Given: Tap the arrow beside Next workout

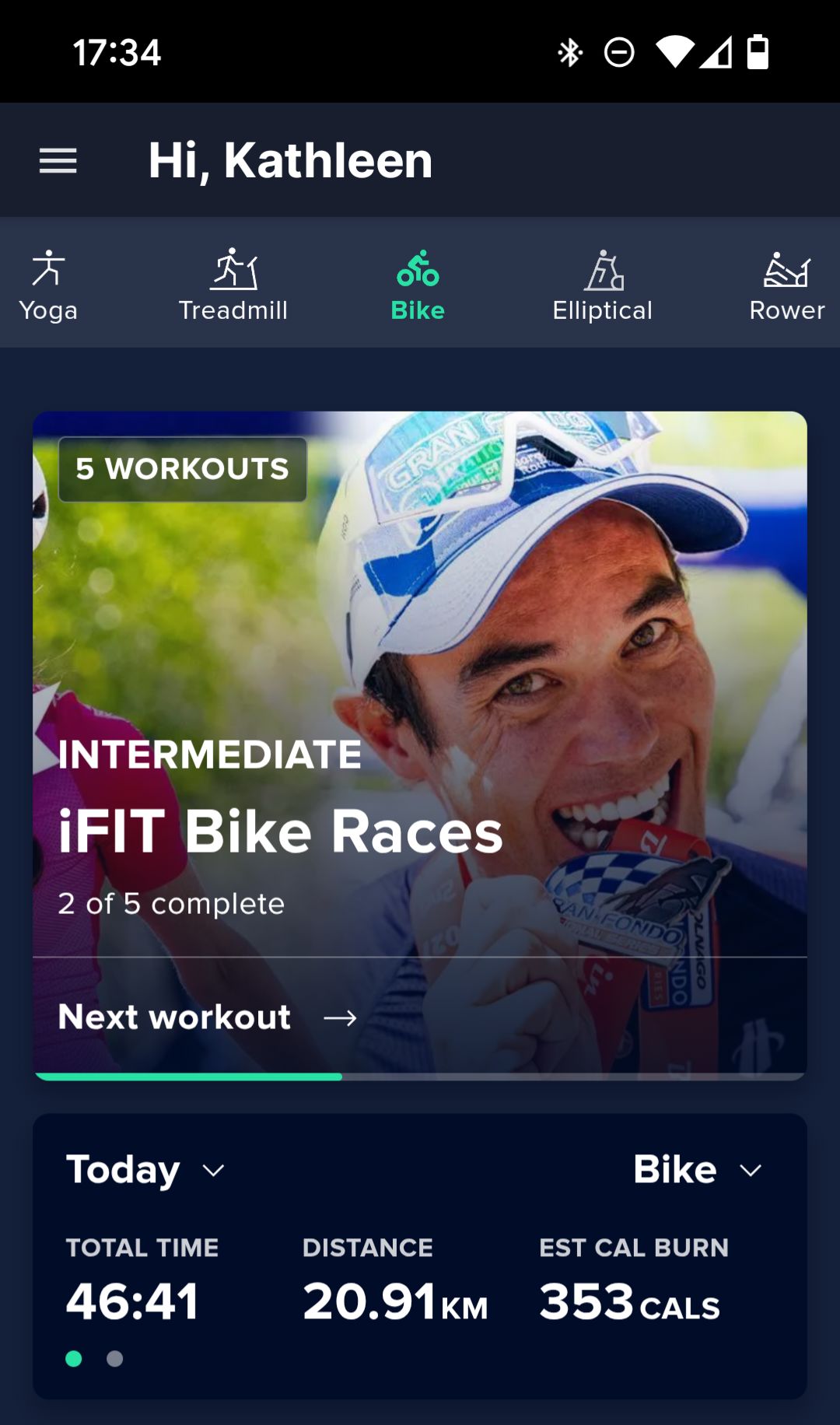Looking at the screenshot, I should [340, 1017].
